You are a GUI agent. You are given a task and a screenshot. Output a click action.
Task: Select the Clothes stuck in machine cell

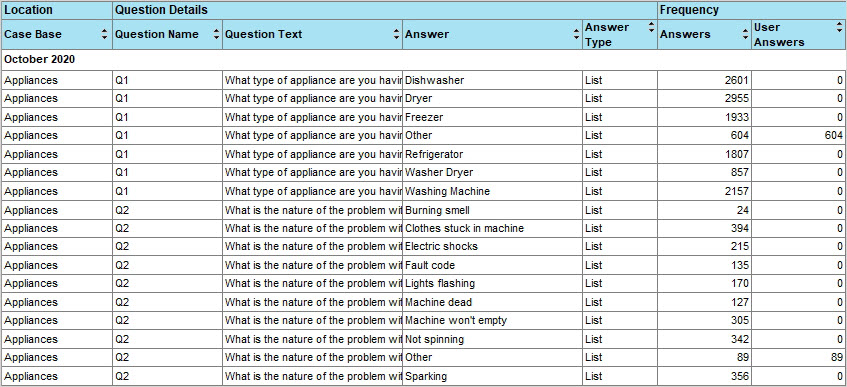click(x=492, y=229)
